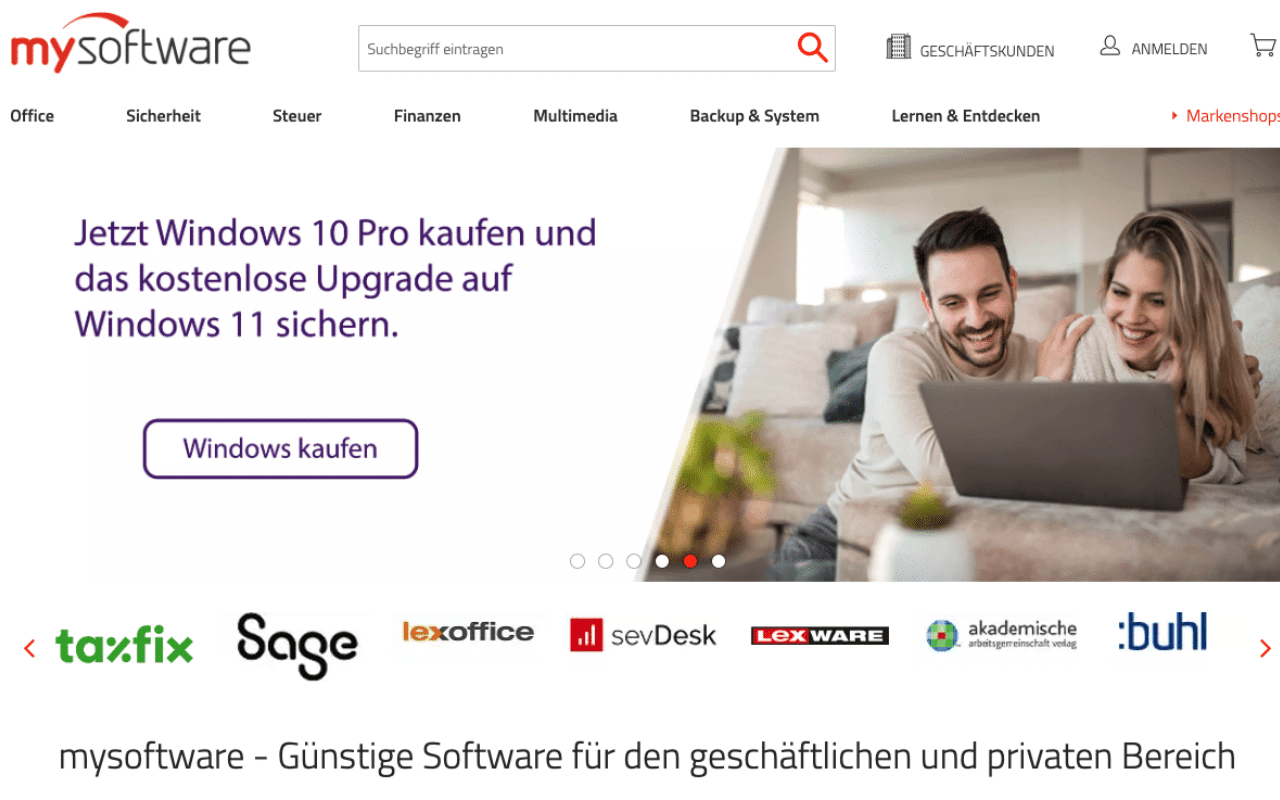Click the Anmelden user profile icon

pos(1110,46)
